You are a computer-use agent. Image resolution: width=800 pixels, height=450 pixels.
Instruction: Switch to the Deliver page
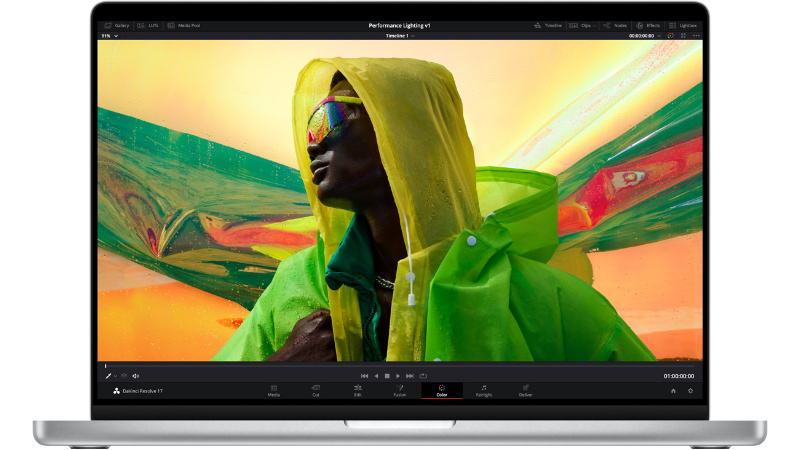(x=526, y=391)
